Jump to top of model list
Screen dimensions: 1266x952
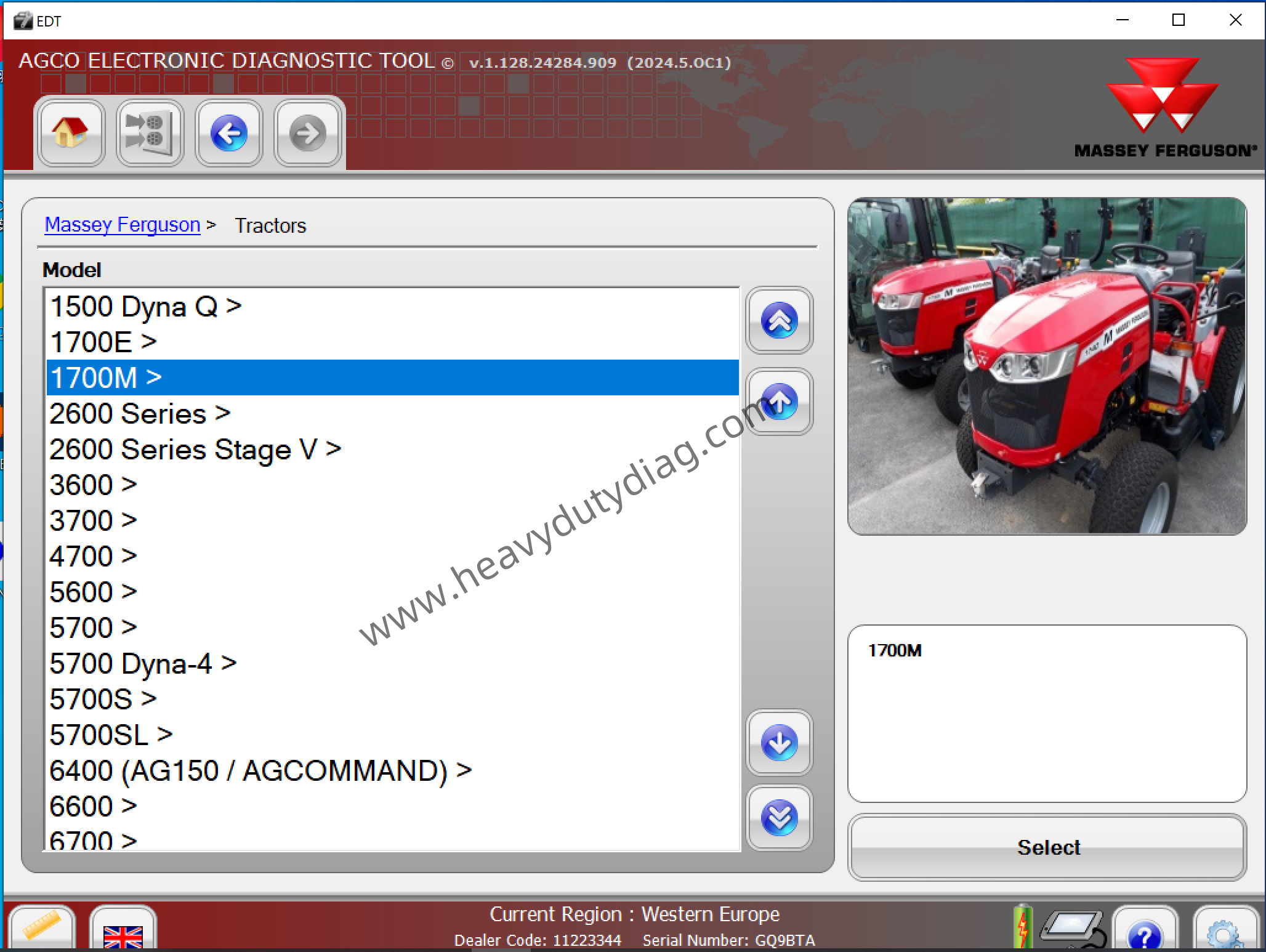pyautogui.click(x=780, y=320)
